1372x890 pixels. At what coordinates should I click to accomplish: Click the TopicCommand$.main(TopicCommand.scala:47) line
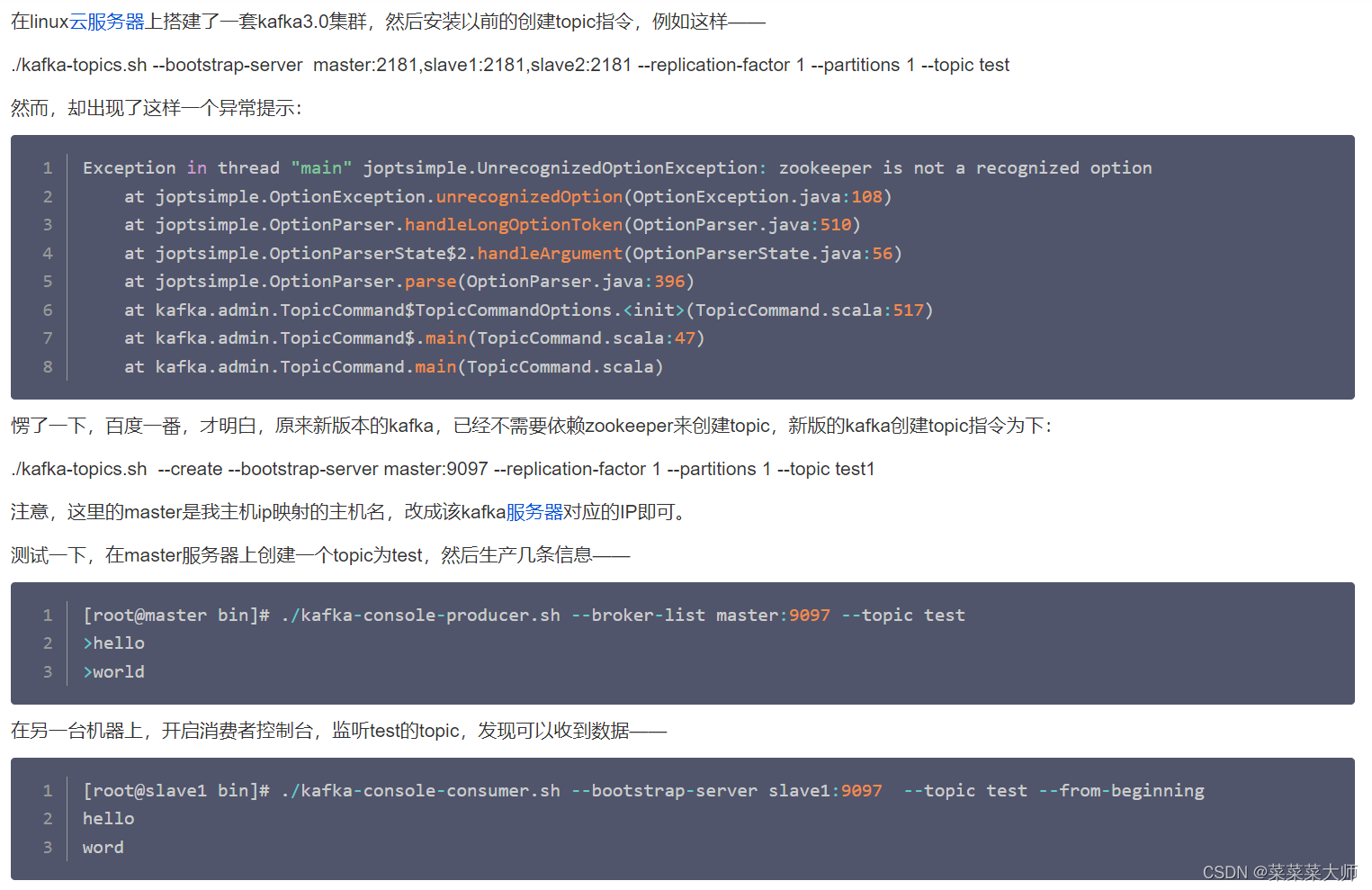415,337
